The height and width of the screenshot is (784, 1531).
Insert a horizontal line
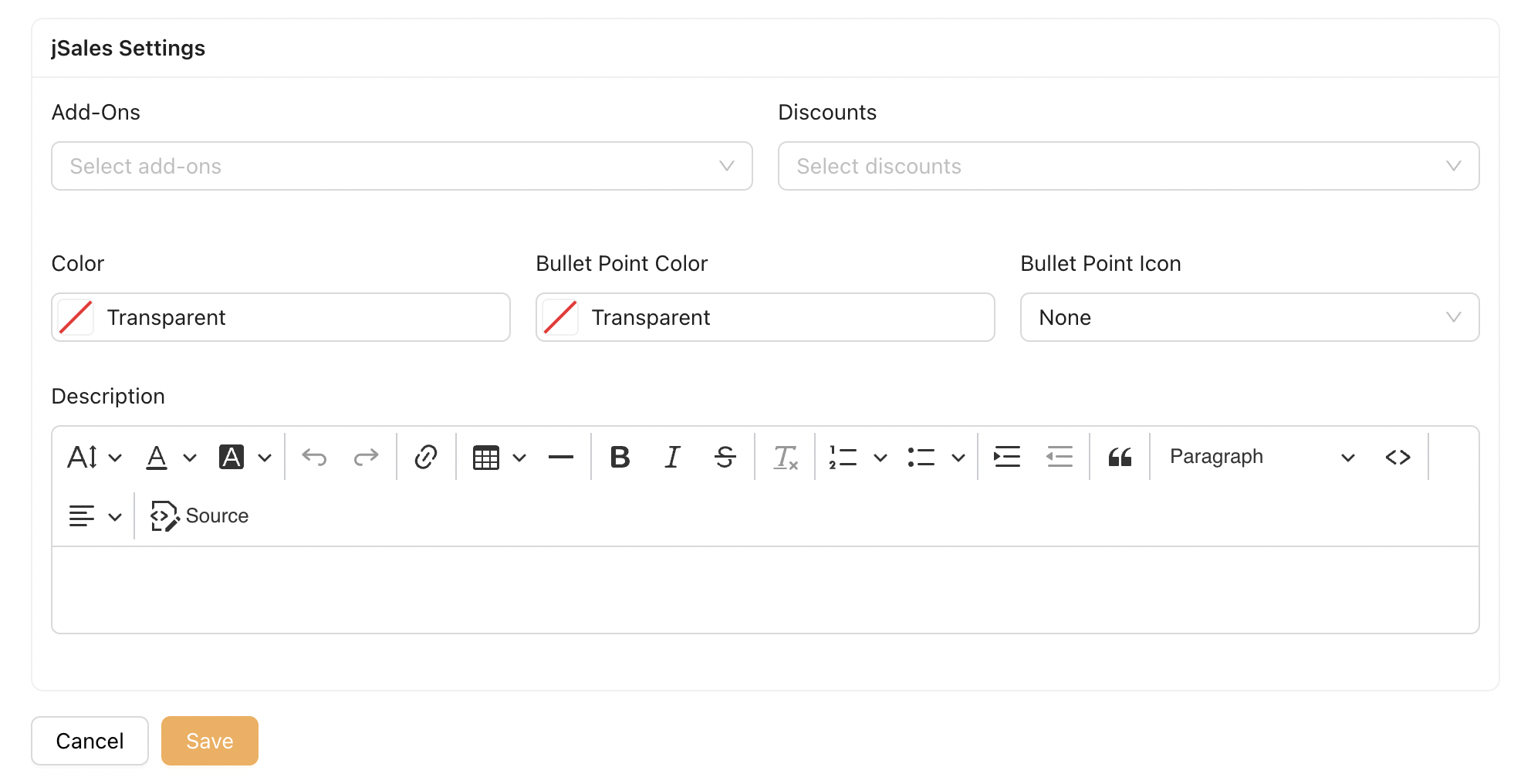[x=561, y=457]
